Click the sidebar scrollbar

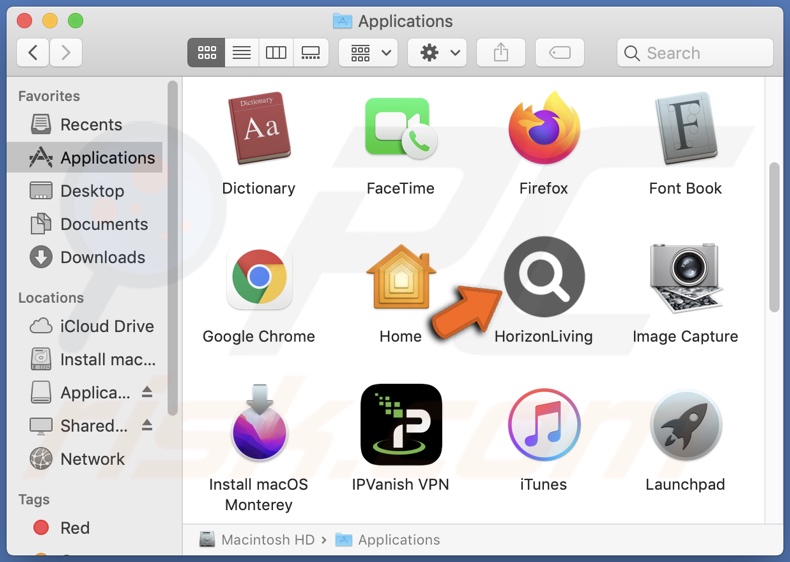click(173, 248)
